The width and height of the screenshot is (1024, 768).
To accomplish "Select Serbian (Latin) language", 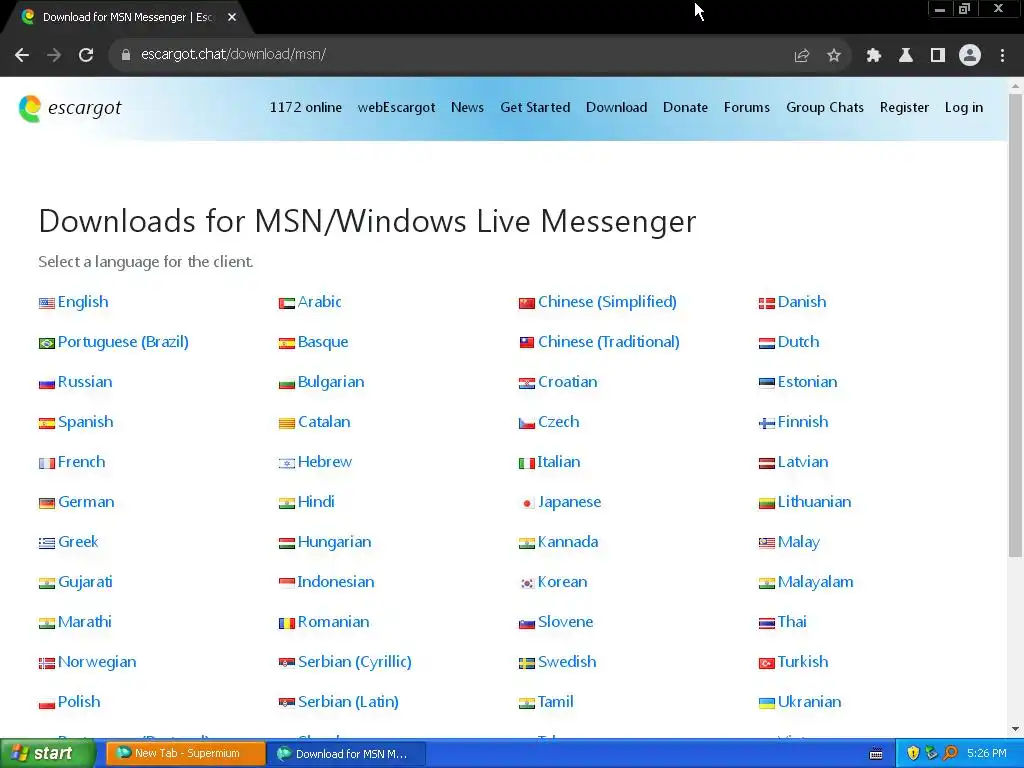I will point(348,702).
